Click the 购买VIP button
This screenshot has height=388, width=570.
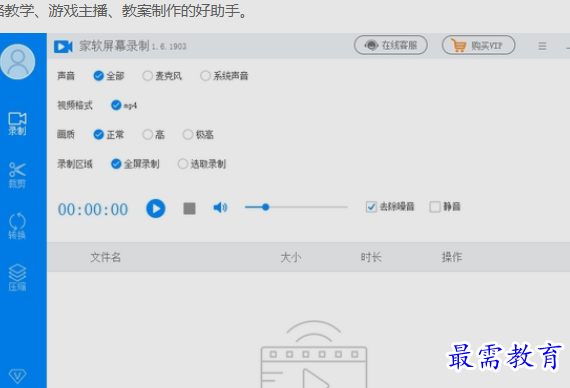pos(478,45)
